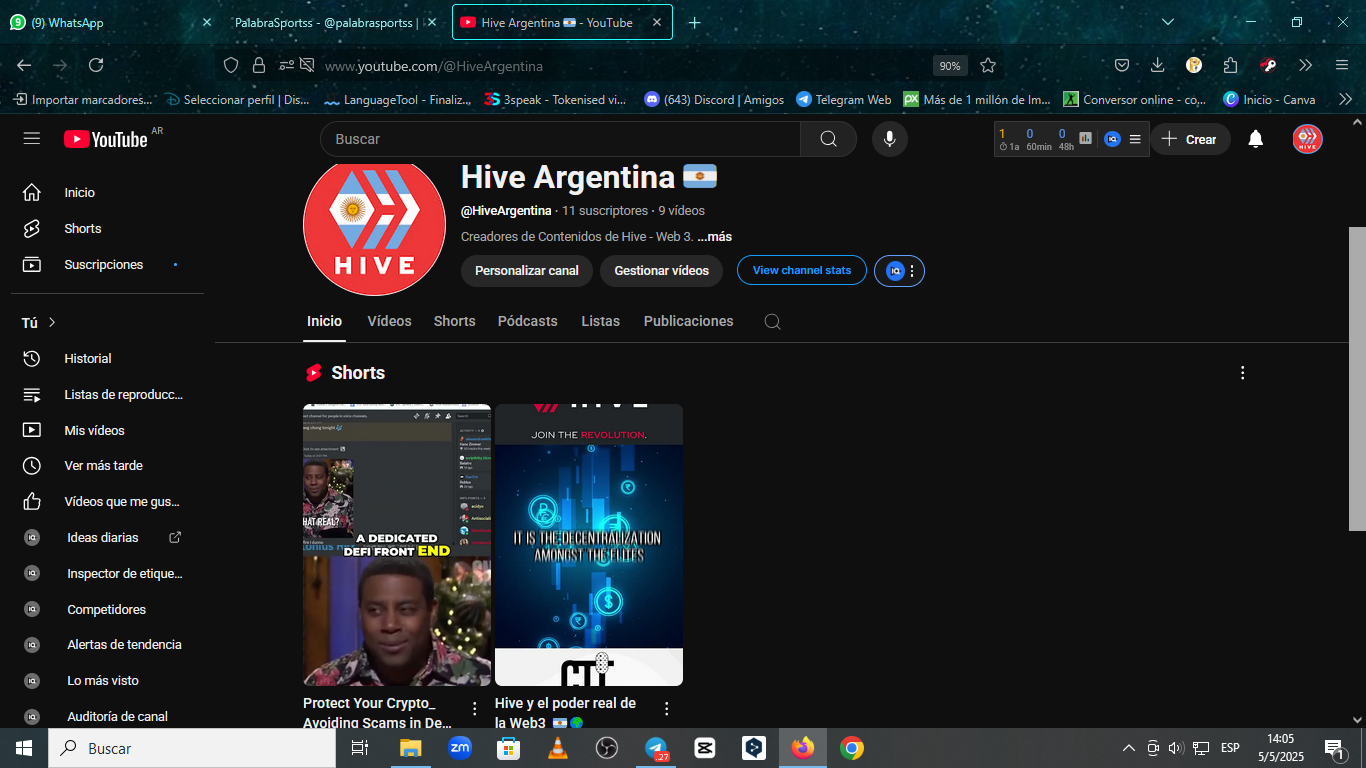Click the YouTube logo
This screenshot has width=1366, height=768.
pos(106,139)
